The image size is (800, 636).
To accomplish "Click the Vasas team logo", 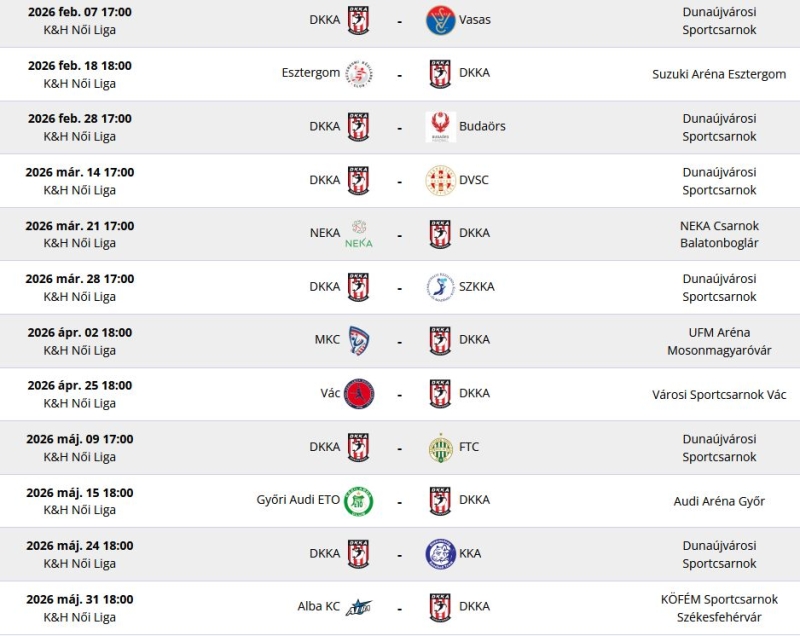I will pyautogui.click(x=440, y=20).
